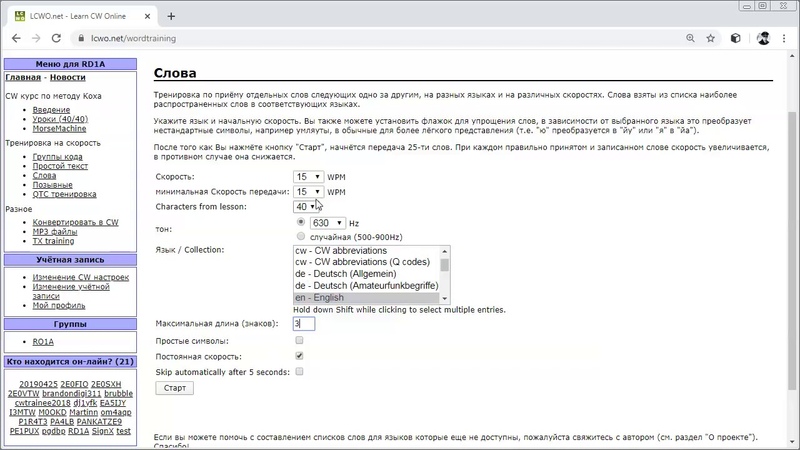Bookmark this page with the star icon

tap(710, 38)
